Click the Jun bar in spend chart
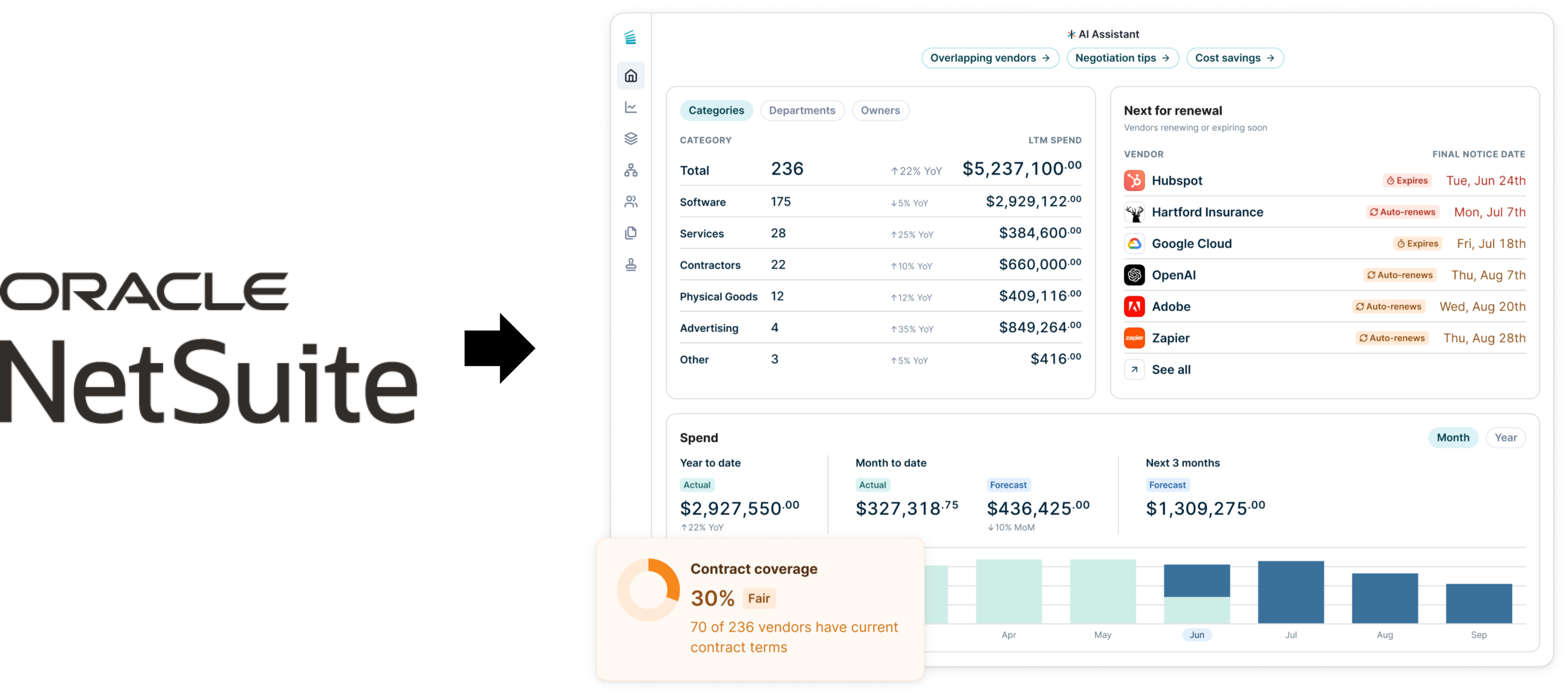Image resolution: width=1568 pixels, height=697 pixels. click(1196, 594)
